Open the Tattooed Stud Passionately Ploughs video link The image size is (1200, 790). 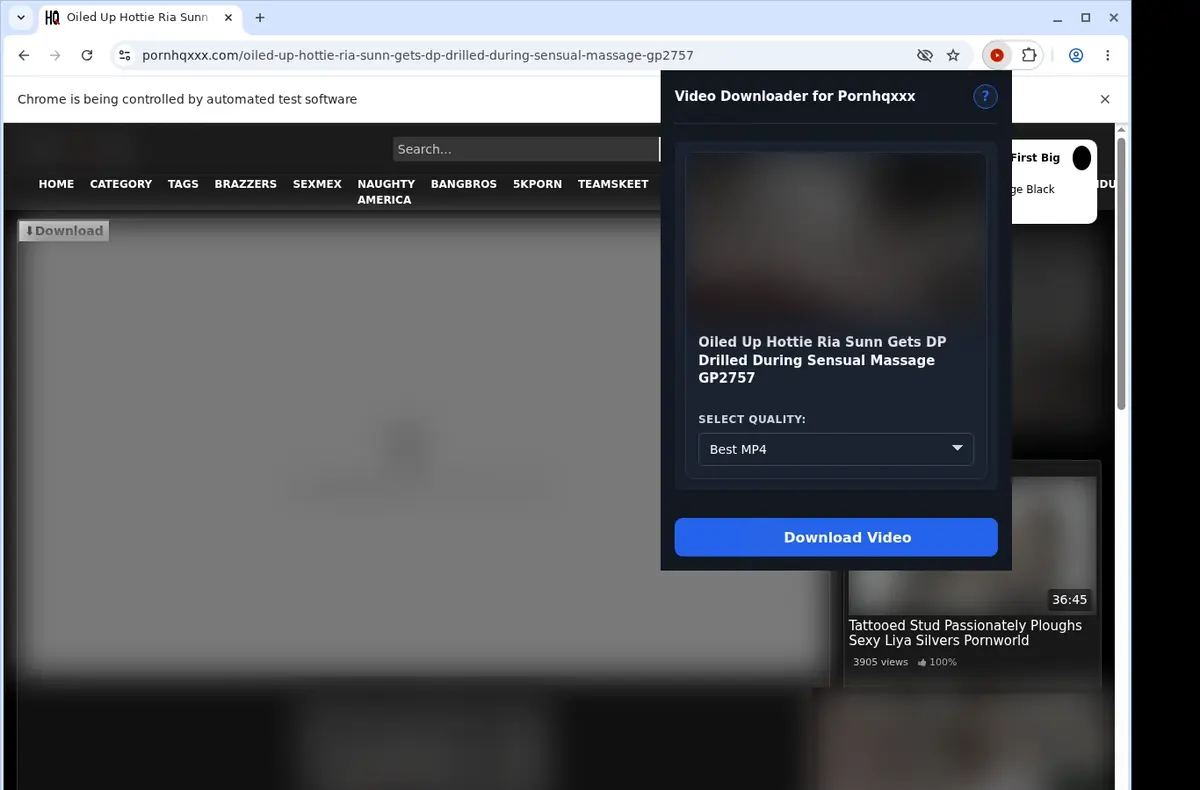[x=965, y=633]
